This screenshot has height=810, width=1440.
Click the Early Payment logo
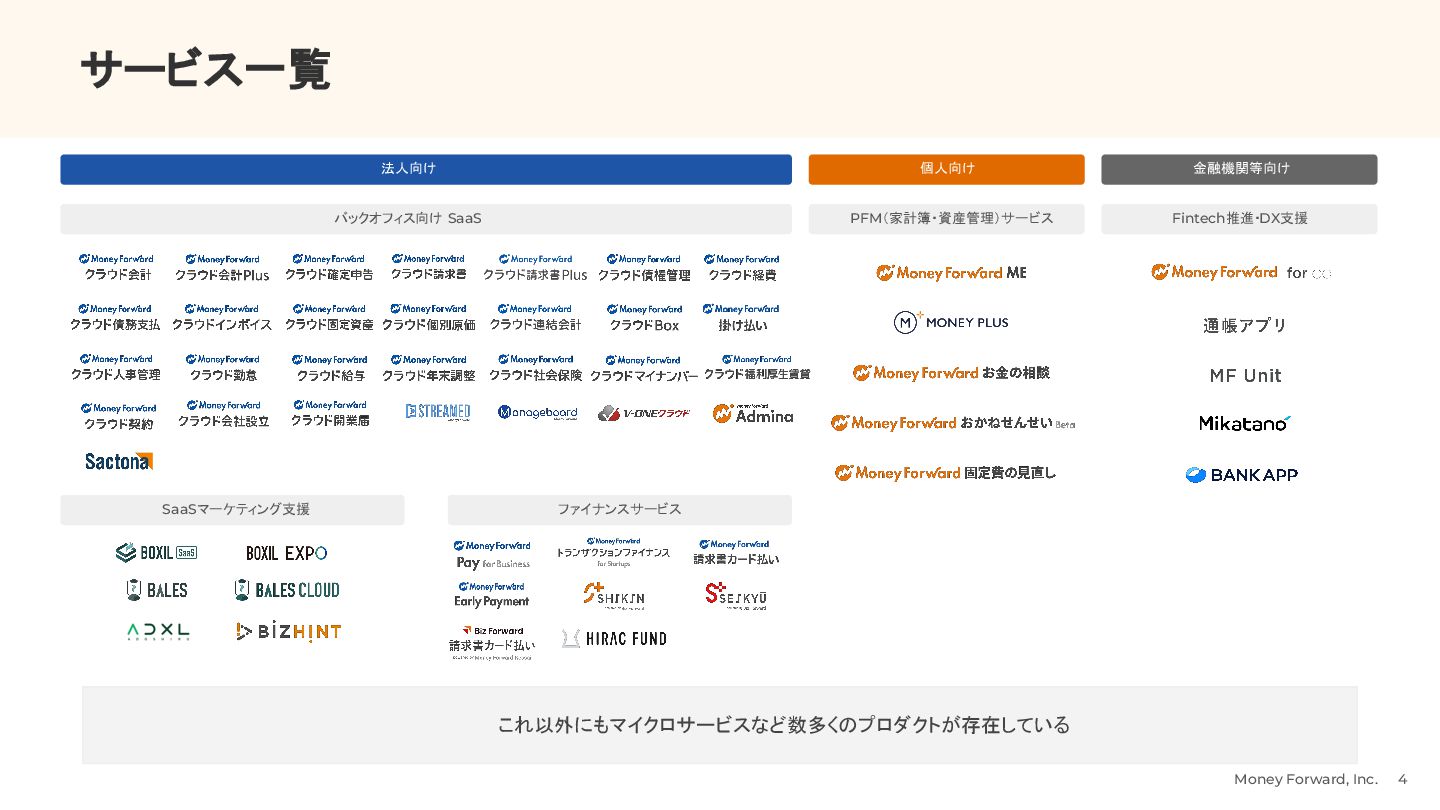click(492, 595)
